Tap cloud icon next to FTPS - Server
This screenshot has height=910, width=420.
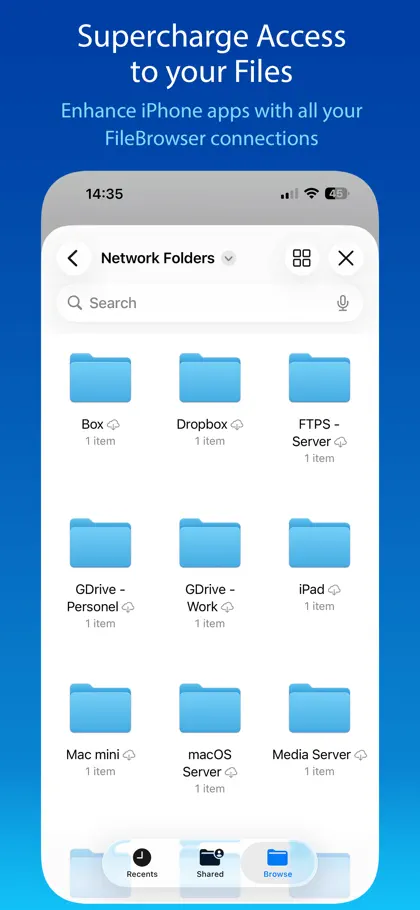(341, 442)
